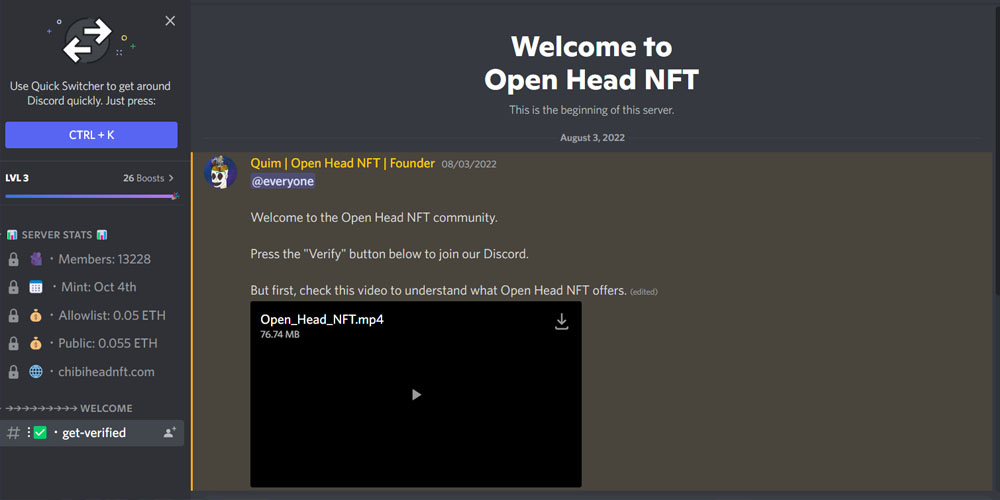Click lock icon beside Mint channel
Image resolution: width=1000 pixels, height=500 pixels.
click(x=13, y=288)
